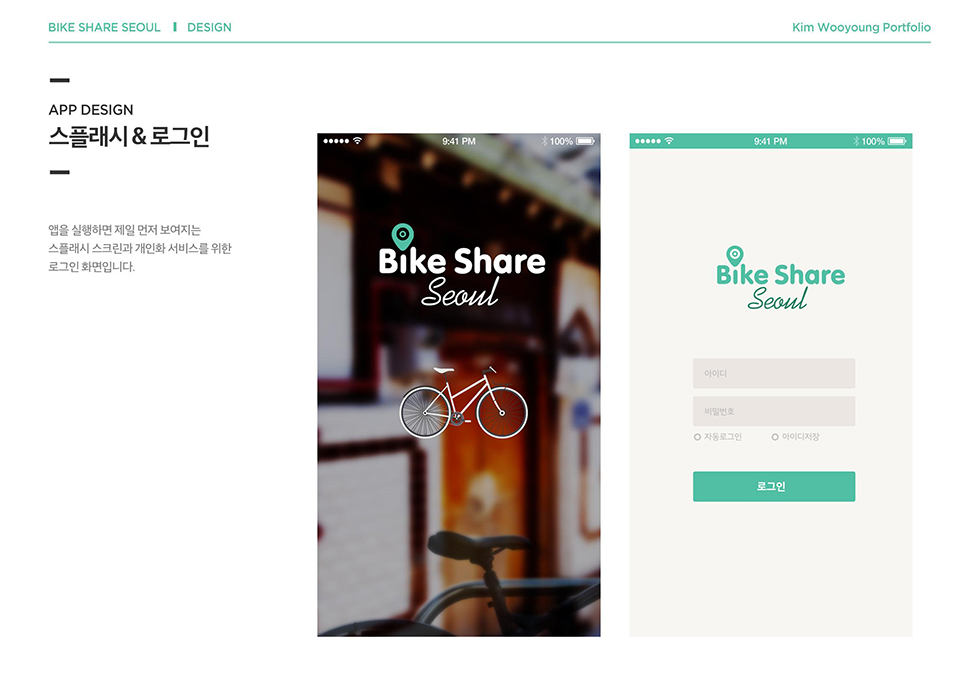Click the Wi-Fi icon in green login status bar
Screen dimensions: 980x693
click(x=670, y=141)
